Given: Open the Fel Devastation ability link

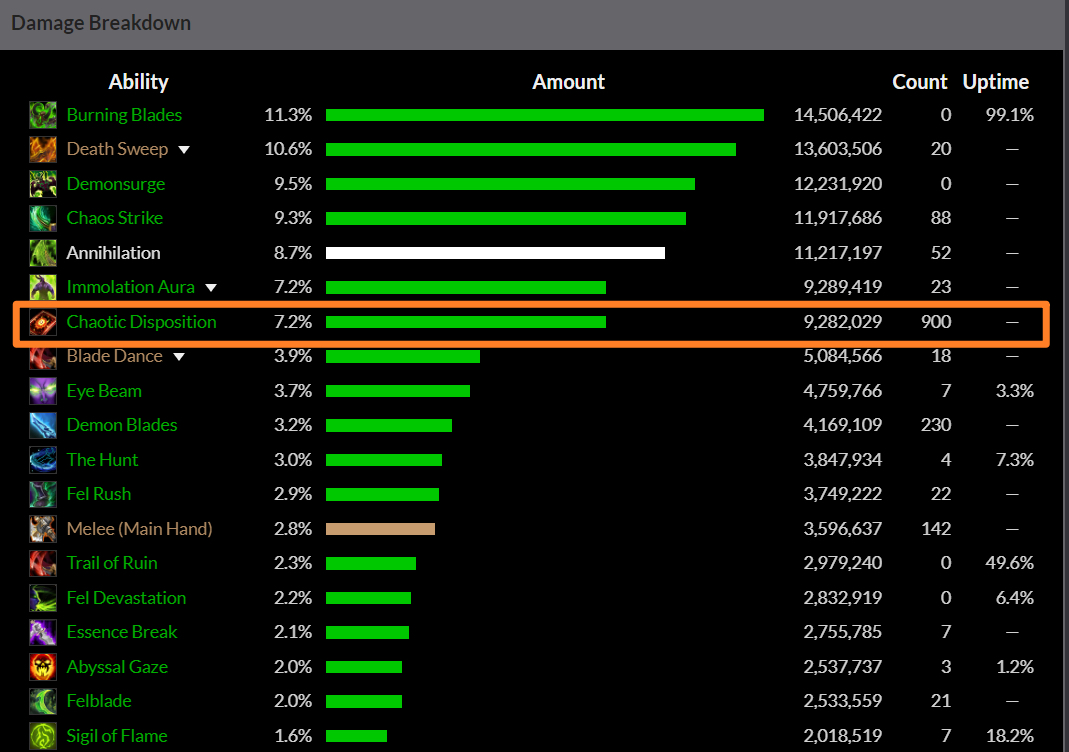Looking at the screenshot, I should [x=126, y=598].
